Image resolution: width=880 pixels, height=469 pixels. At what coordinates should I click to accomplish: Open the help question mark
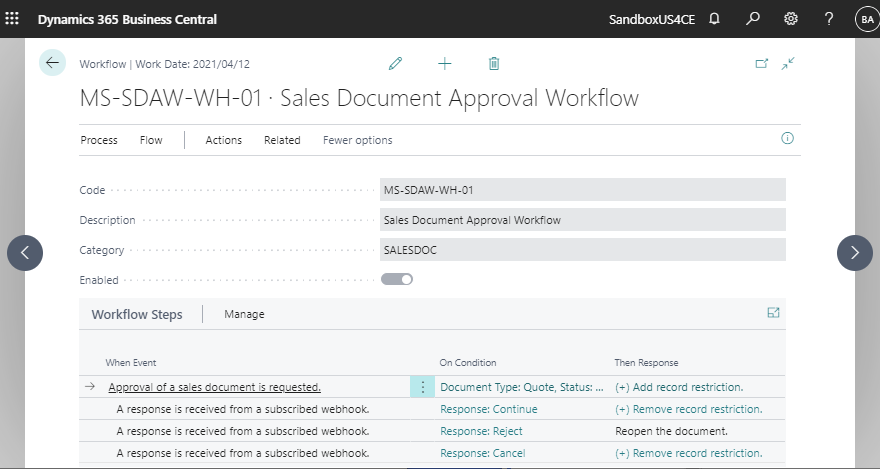pyautogui.click(x=828, y=19)
